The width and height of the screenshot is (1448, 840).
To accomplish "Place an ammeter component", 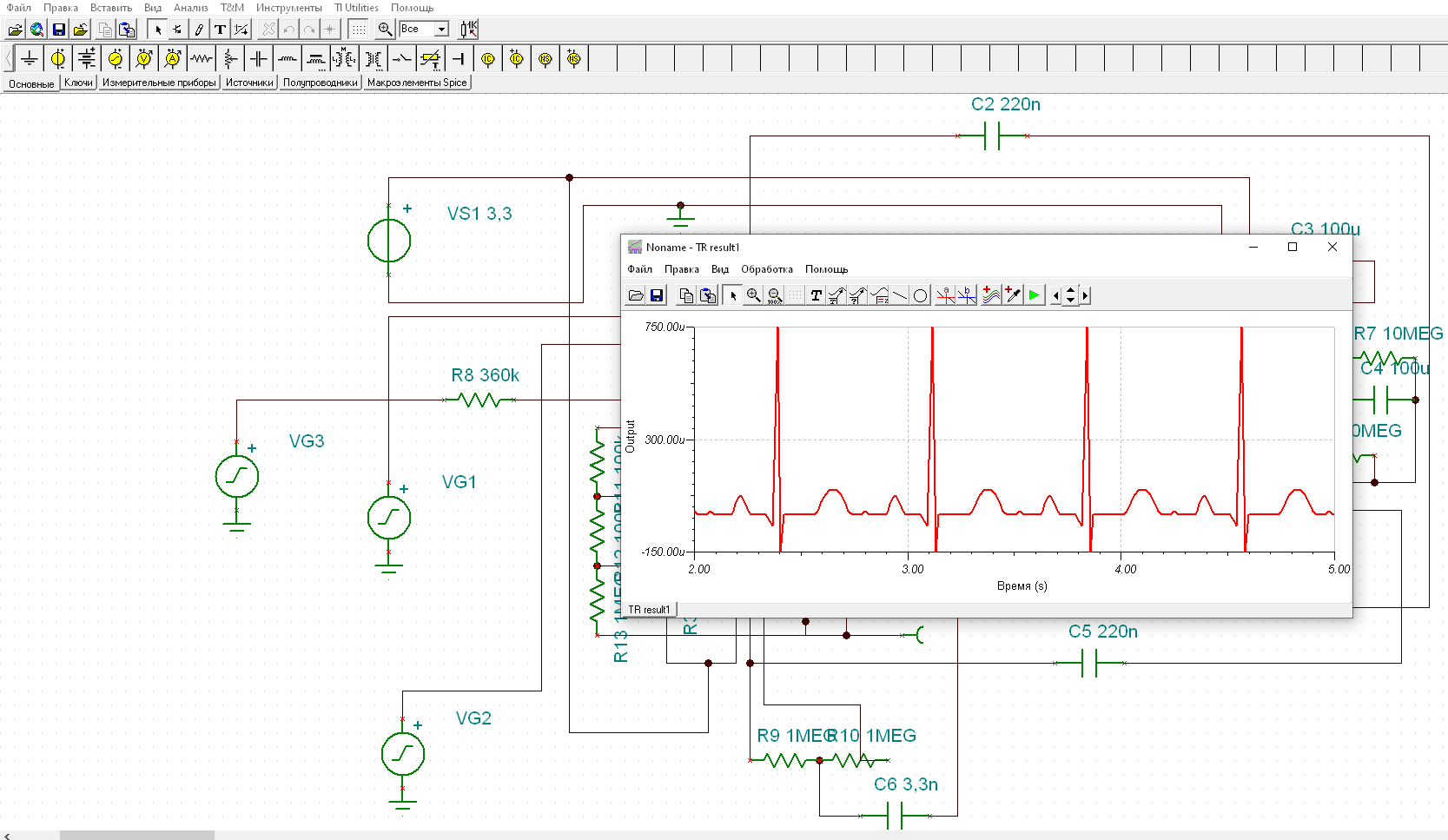I will coord(173,59).
